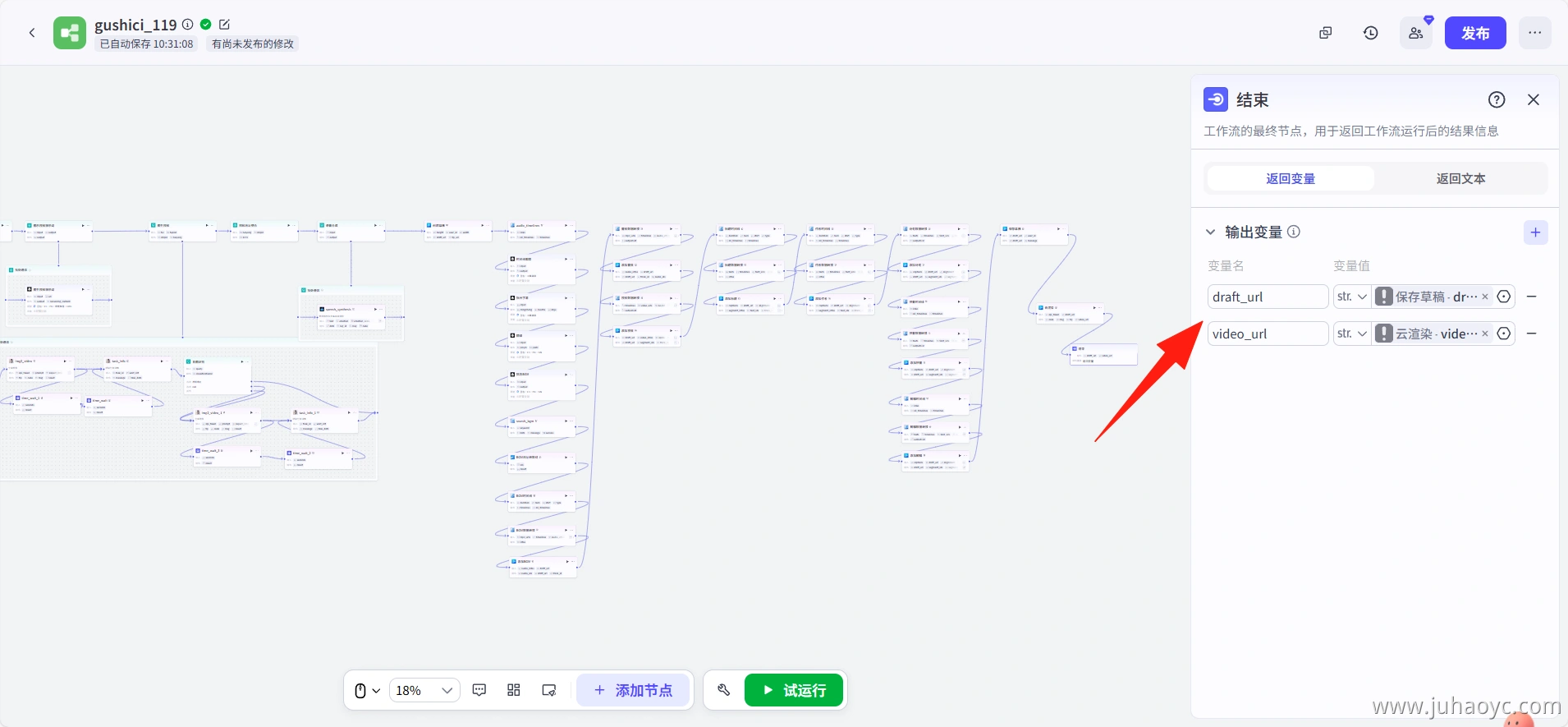This screenshot has height=727, width=1568.
Task: Remove the video_url output variable row
Action: [x=1531, y=334]
